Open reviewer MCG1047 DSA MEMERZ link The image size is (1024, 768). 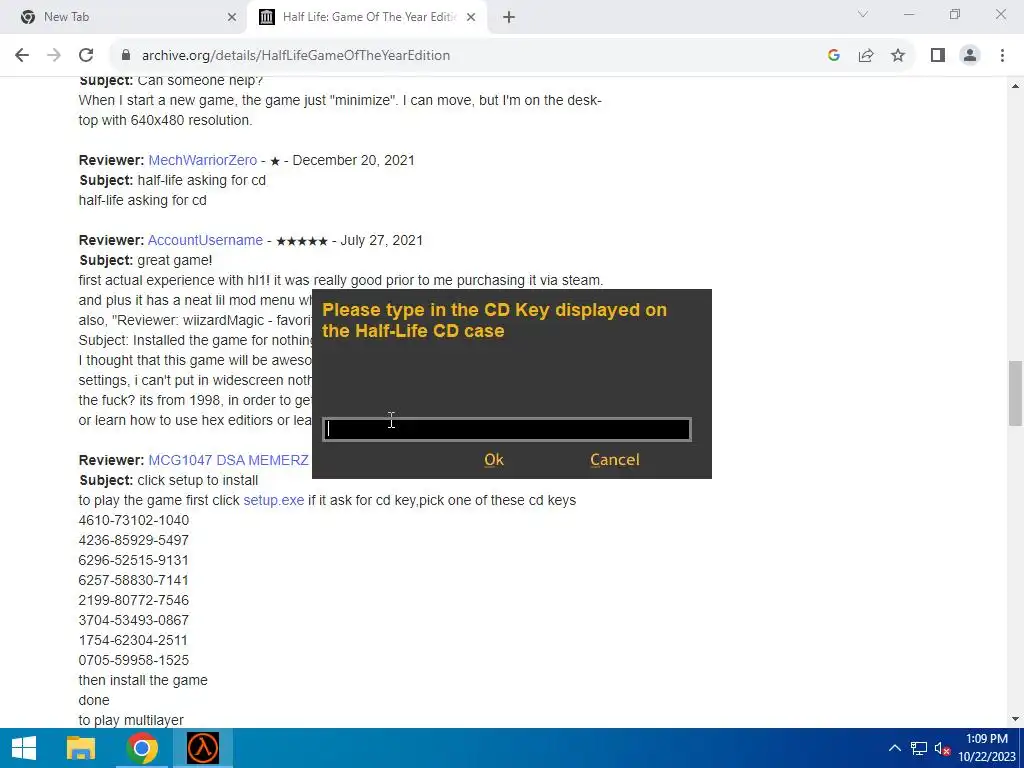point(228,460)
